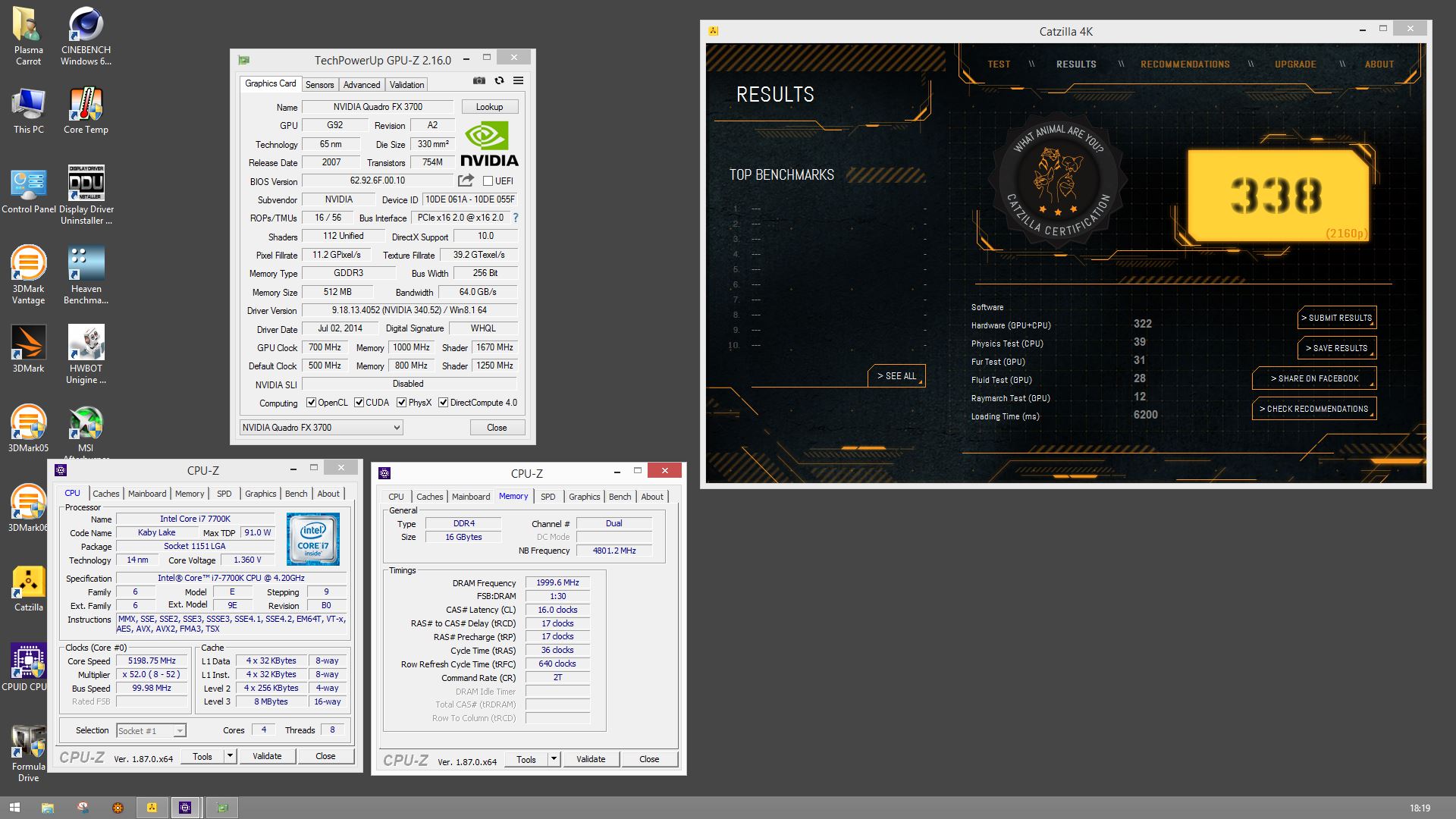Switch to Catzilla taskbar icon
The height and width of the screenshot is (819, 1456).
152,808
